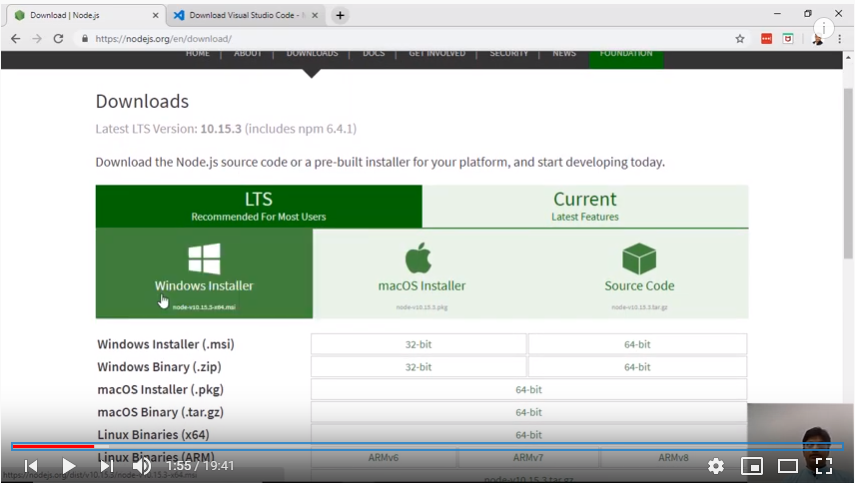Open video settings gear
The width and height of the screenshot is (855, 483).
pos(716,466)
